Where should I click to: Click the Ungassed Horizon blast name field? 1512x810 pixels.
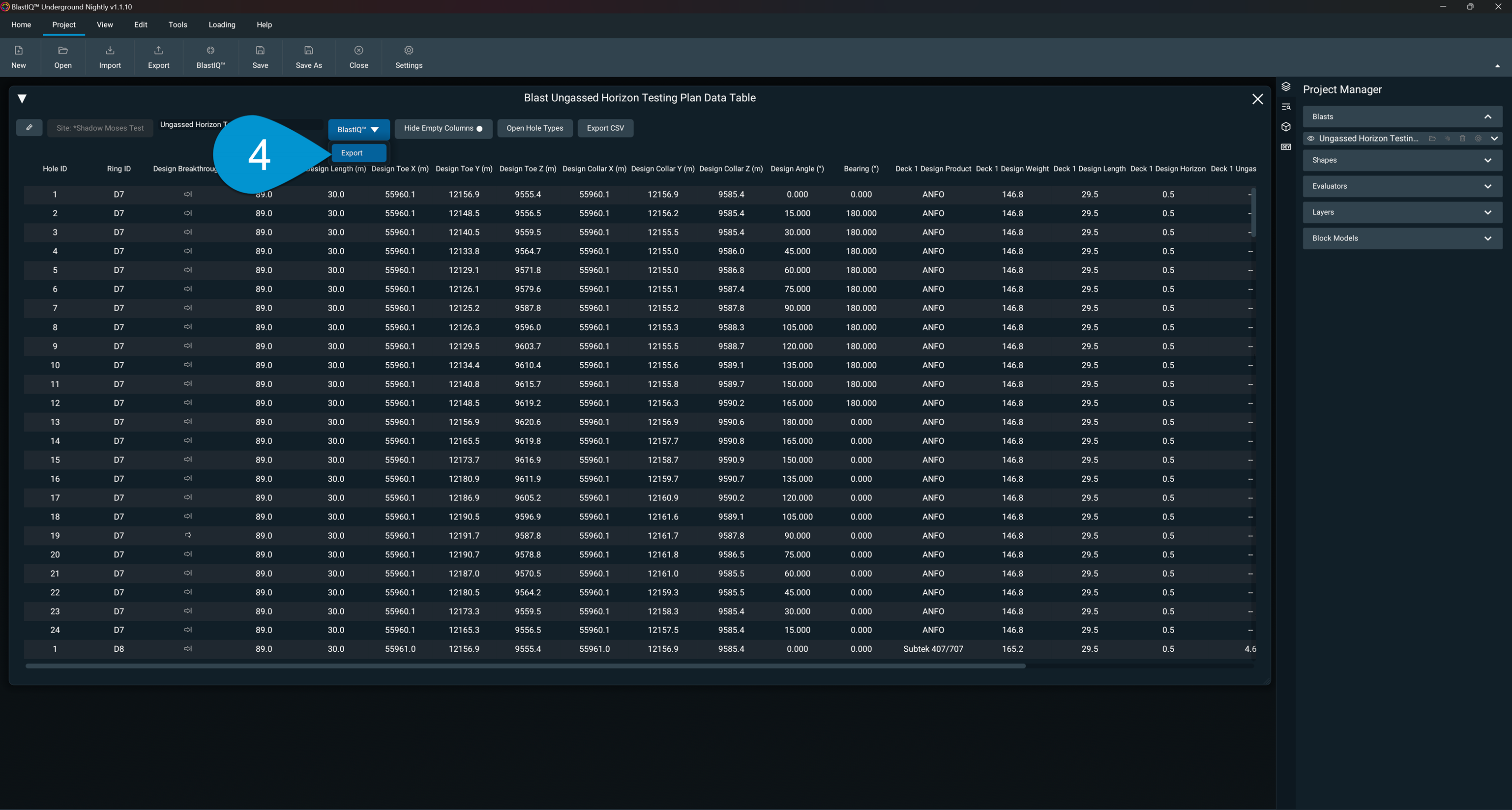(240, 125)
